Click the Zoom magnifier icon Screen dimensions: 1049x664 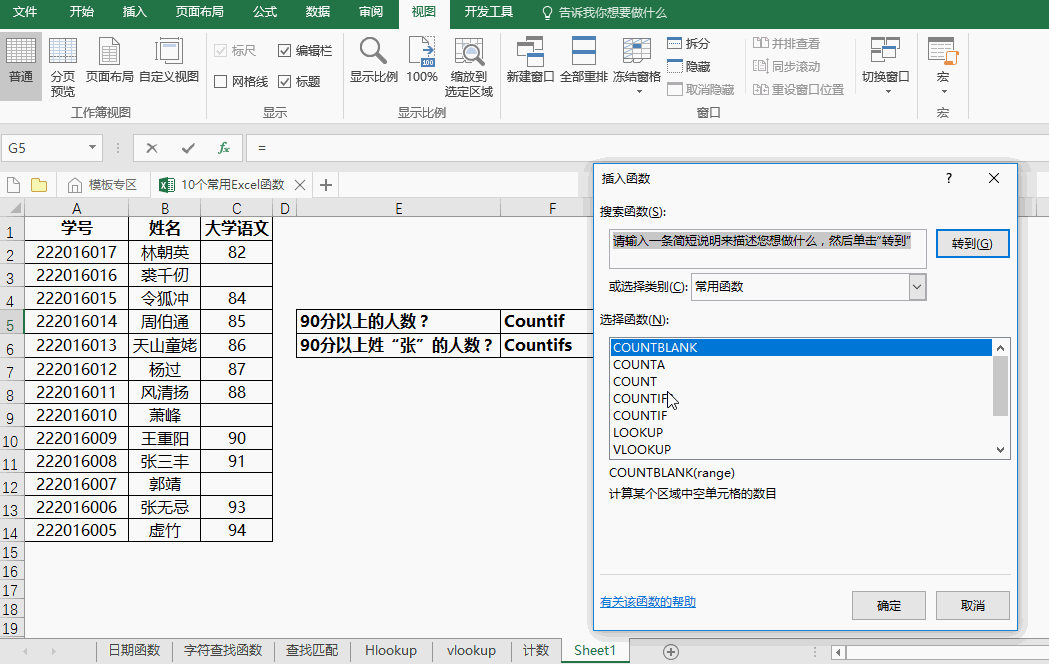pyautogui.click(x=373, y=52)
